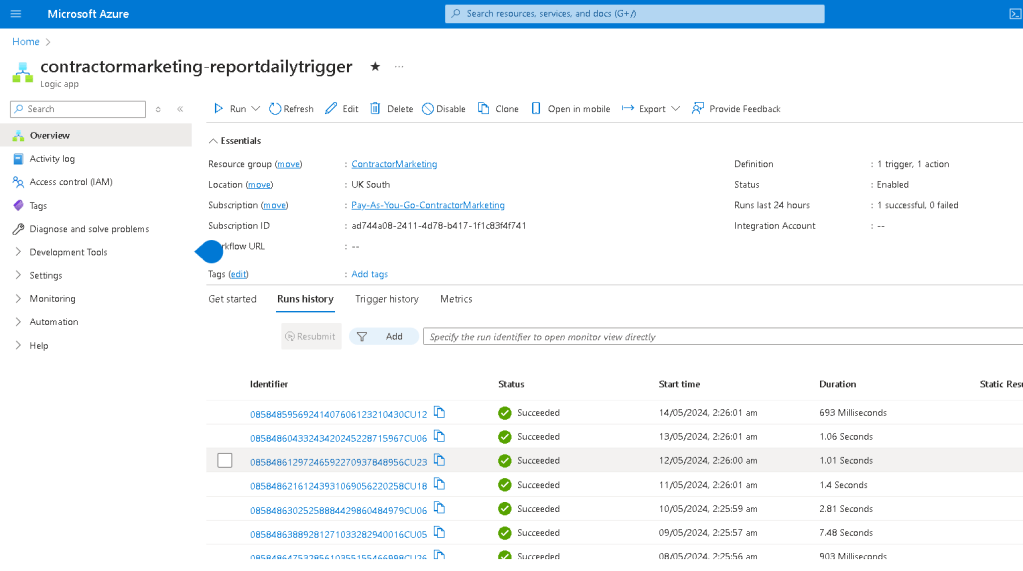The width and height of the screenshot is (1023, 571).
Task: Click move link next to Resource group
Action: (x=288, y=164)
